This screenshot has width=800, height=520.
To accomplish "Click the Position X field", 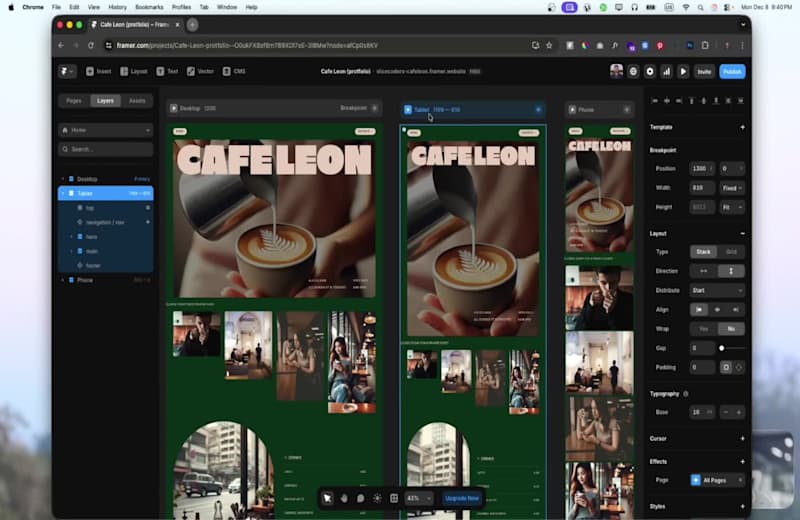I will [702, 168].
